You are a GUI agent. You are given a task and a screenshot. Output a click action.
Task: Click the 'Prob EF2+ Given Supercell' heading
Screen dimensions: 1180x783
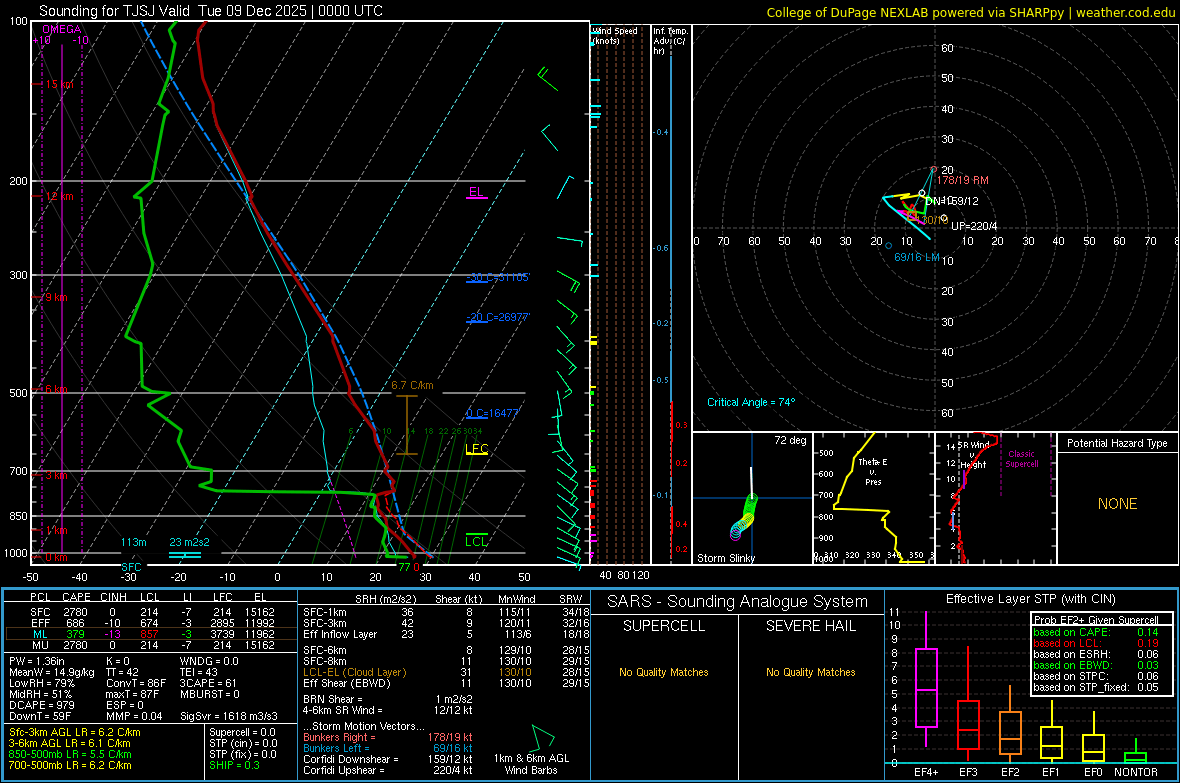1096,620
